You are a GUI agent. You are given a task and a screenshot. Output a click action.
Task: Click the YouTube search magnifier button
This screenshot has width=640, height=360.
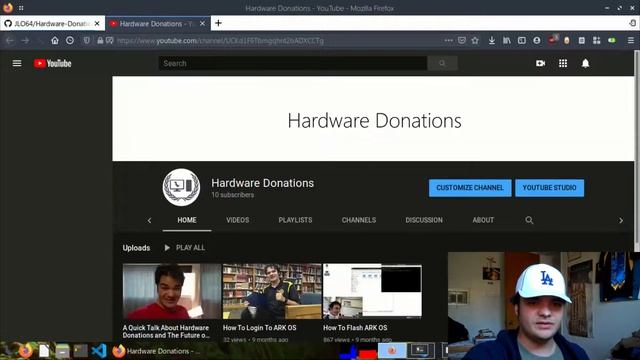click(x=442, y=63)
